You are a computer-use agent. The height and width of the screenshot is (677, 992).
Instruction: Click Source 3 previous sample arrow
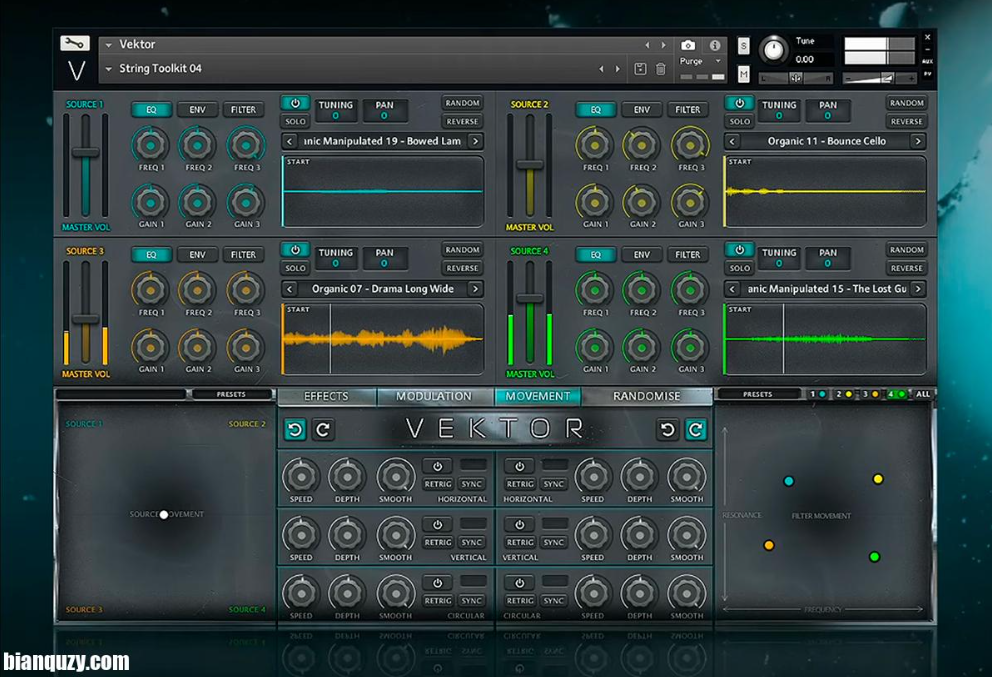tap(290, 289)
